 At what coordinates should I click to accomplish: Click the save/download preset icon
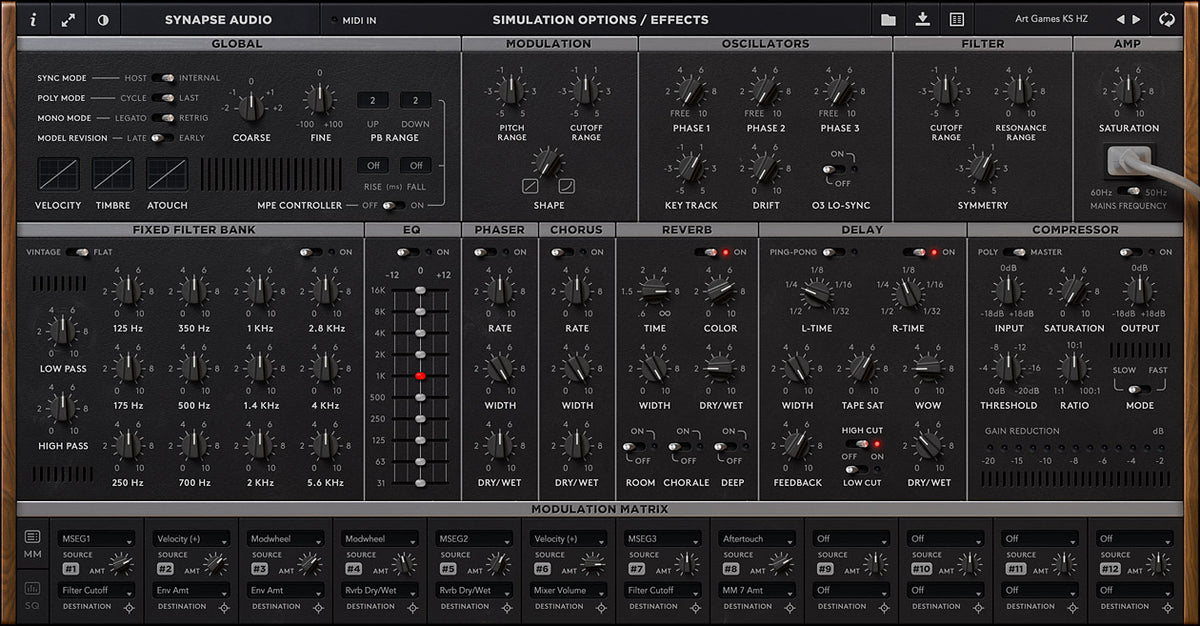coord(922,19)
